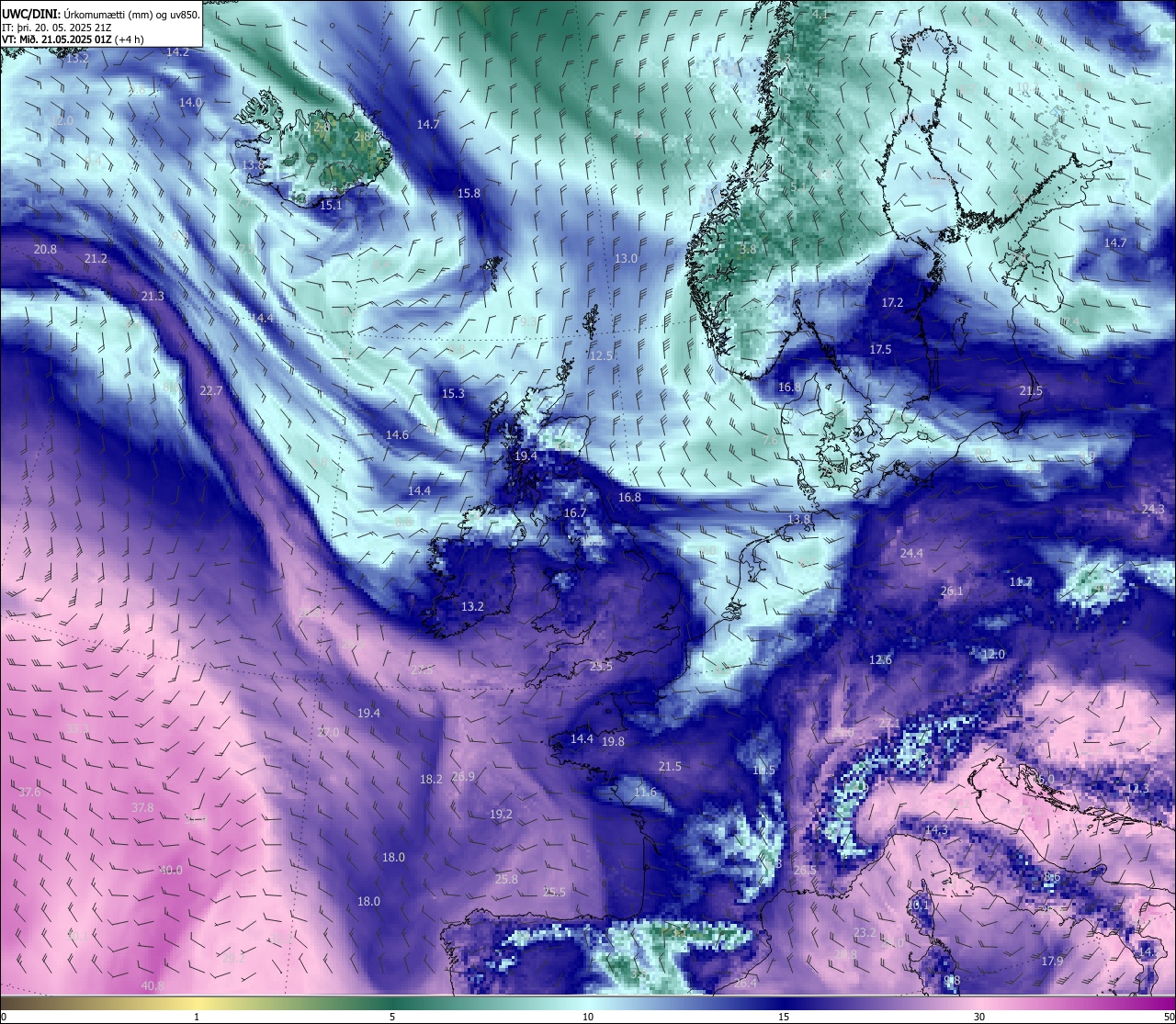
Task: Click the 25.8 value label
Action: (x=506, y=879)
